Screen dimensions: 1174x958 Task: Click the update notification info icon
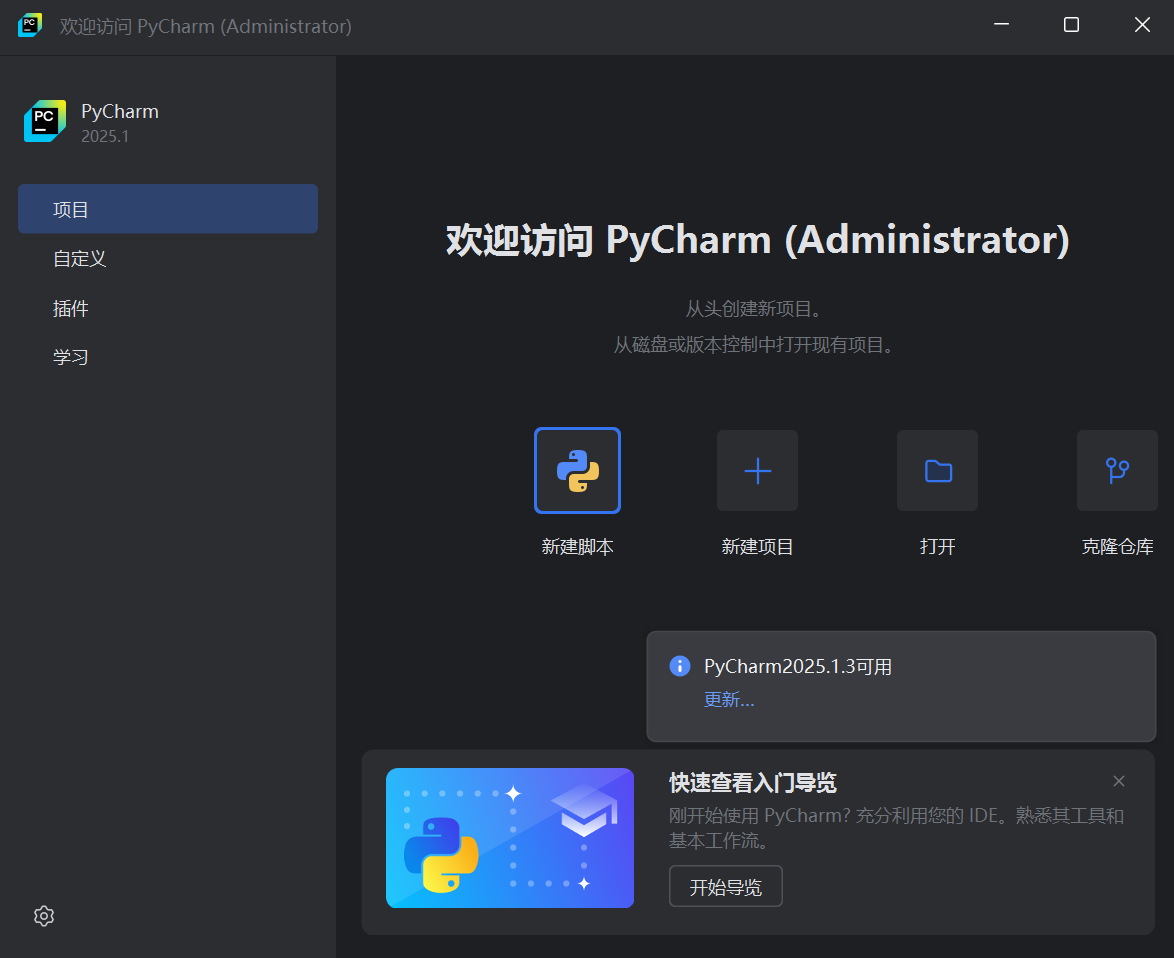tap(680, 665)
